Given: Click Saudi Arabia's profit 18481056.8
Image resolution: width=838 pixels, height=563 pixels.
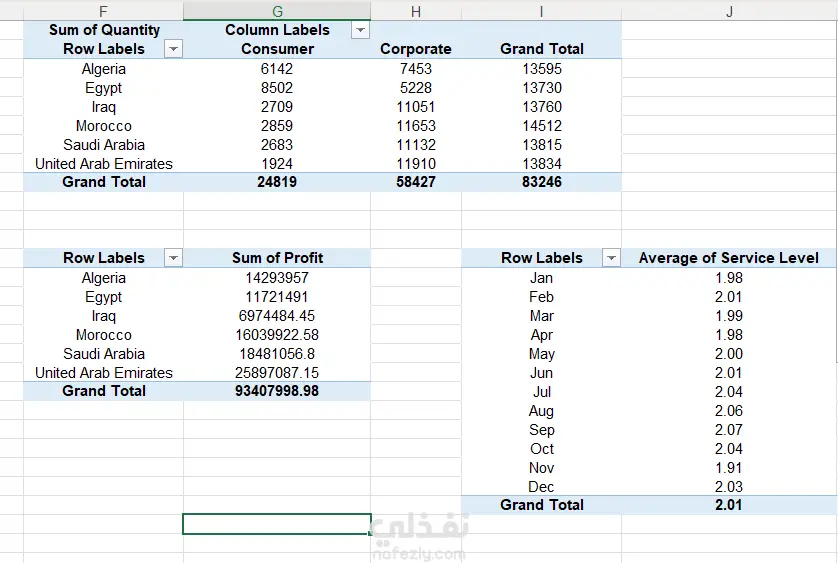Looking at the screenshot, I should coord(277,354).
